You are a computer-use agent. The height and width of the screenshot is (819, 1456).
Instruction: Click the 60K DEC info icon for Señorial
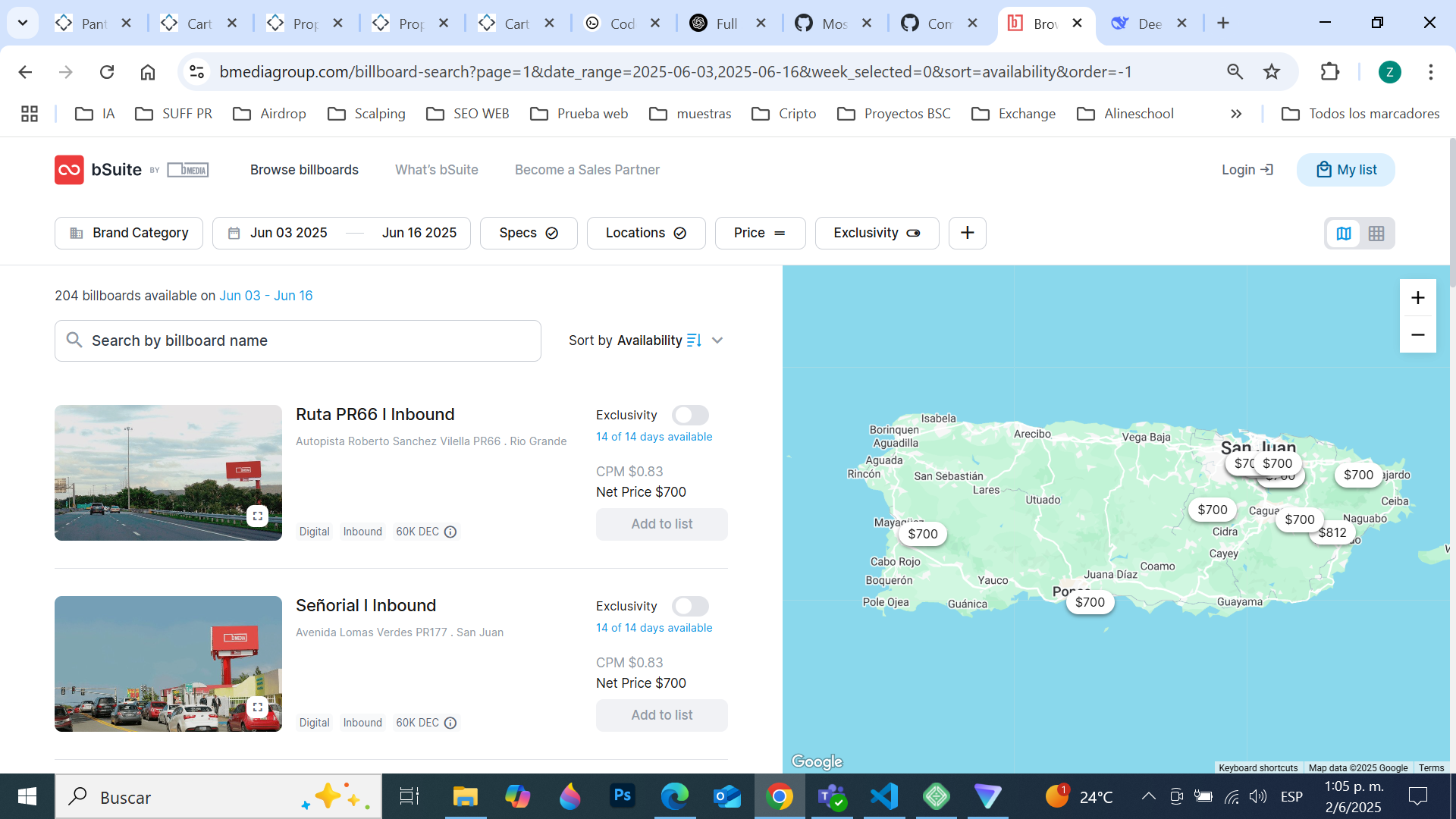[x=450, y=723]
